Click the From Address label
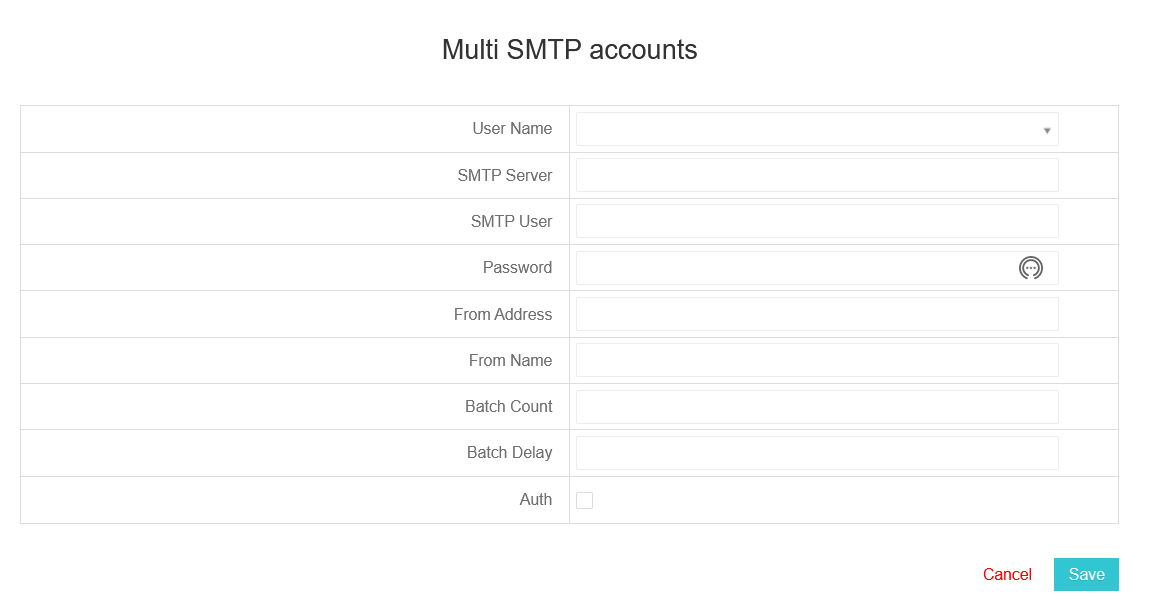This screenshot has width=1149, height=608. [x=503, y=314]
